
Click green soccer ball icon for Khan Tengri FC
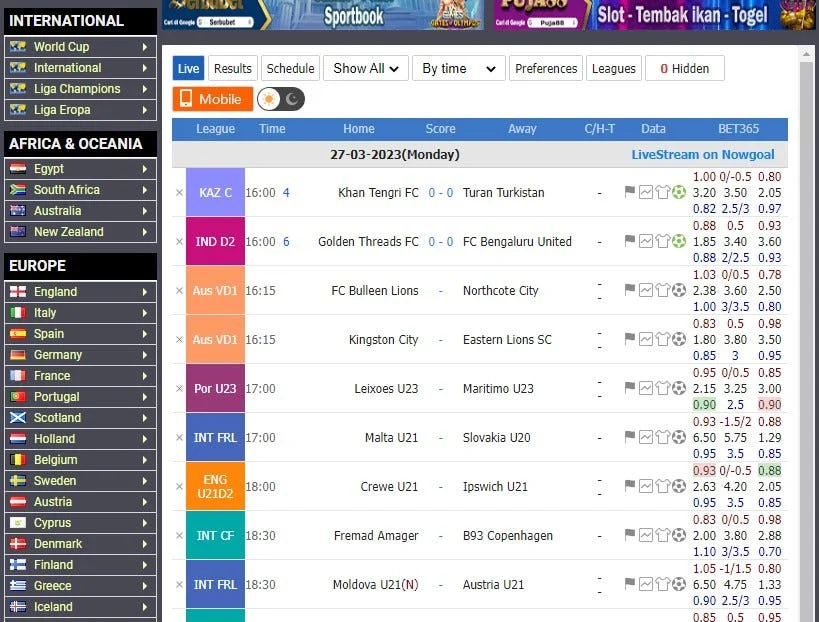(678, 192)
